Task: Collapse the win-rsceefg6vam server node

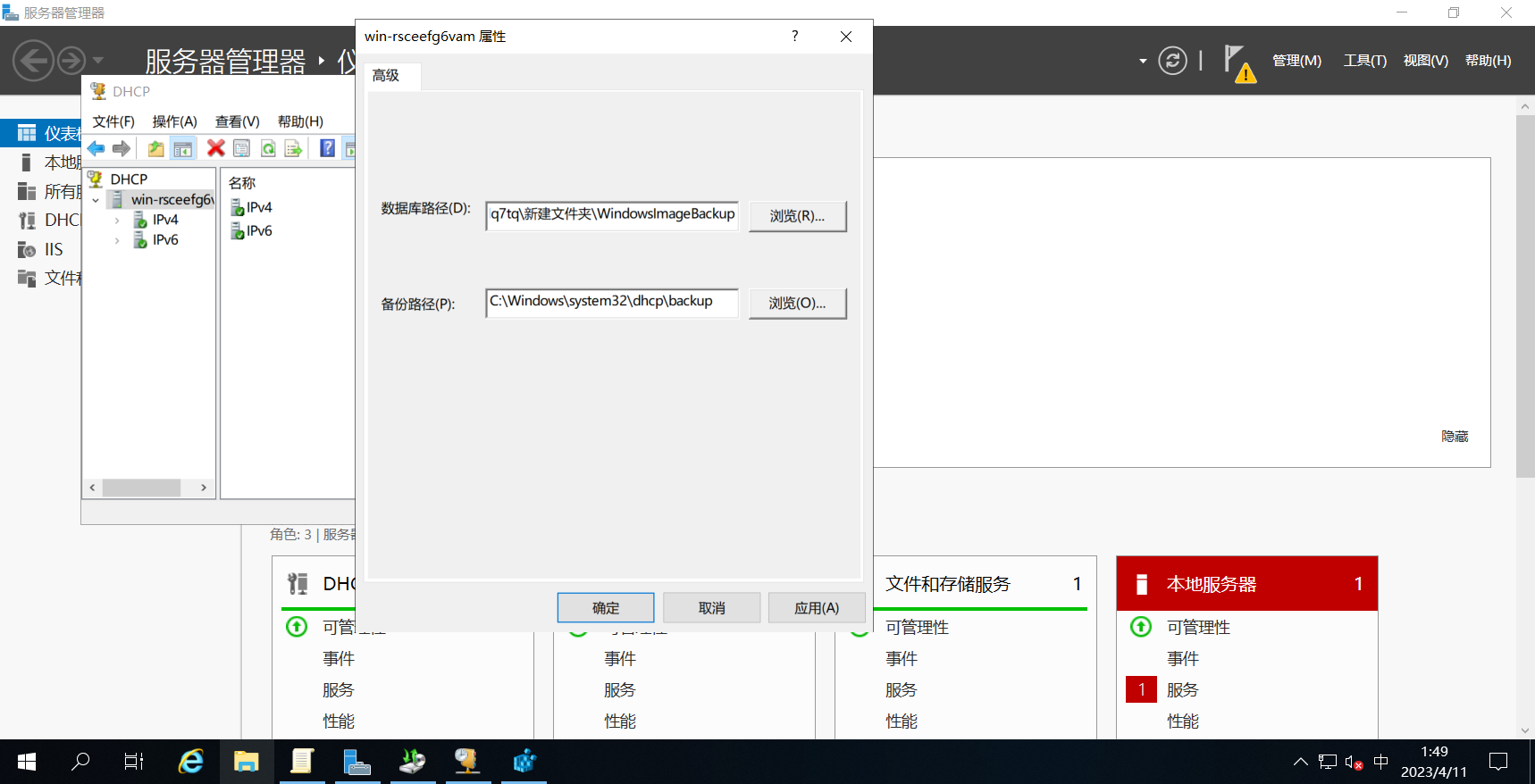Action: tap(96, 200)
